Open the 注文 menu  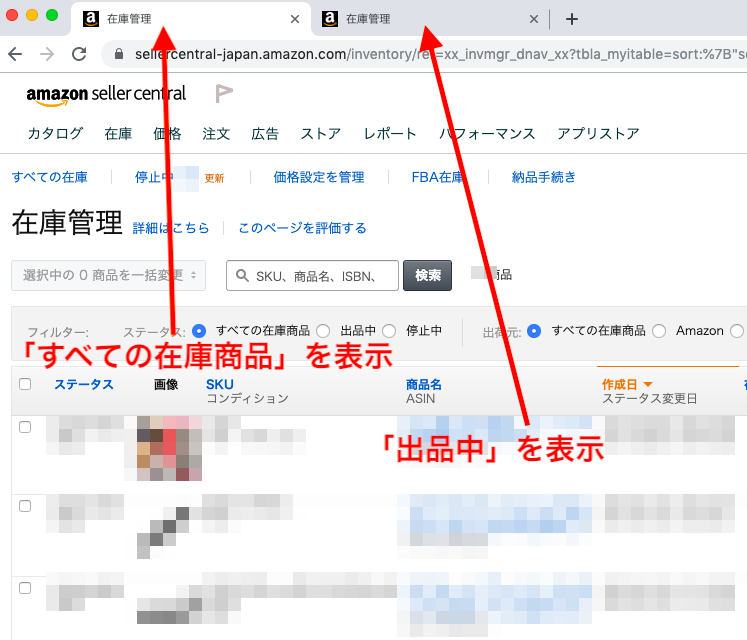coord(216,133)
